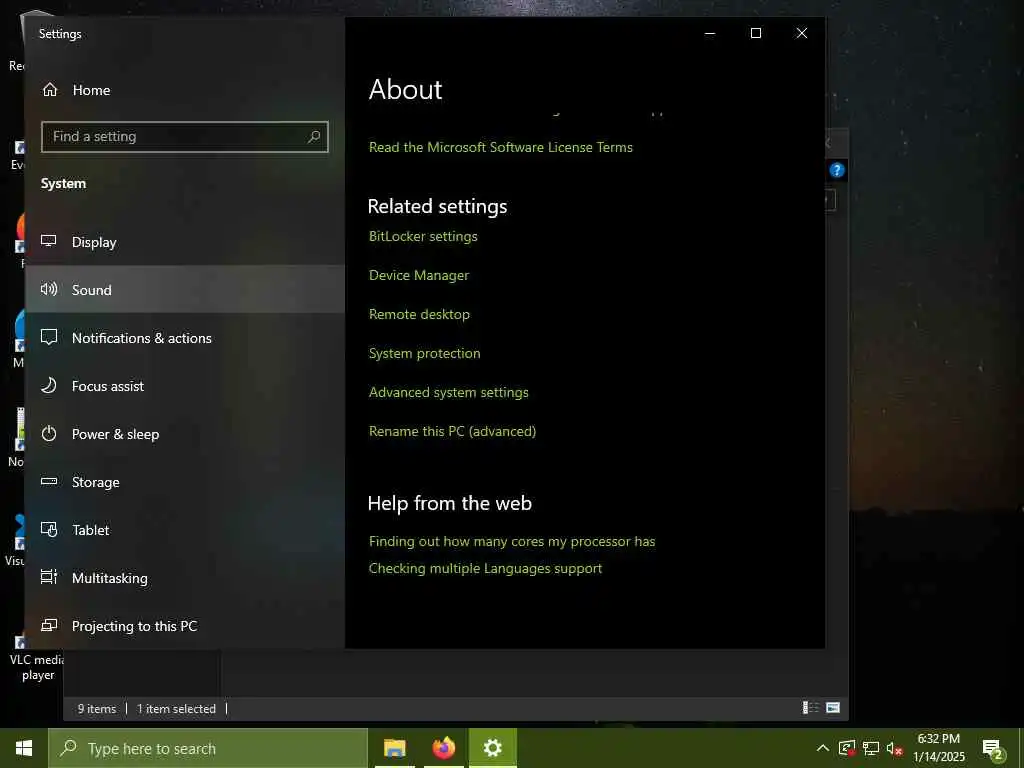Open Checking multiple Languages support link
The width and height of the screenshot is (1024, 768).
pyautogui.click(x=485, y=568)
